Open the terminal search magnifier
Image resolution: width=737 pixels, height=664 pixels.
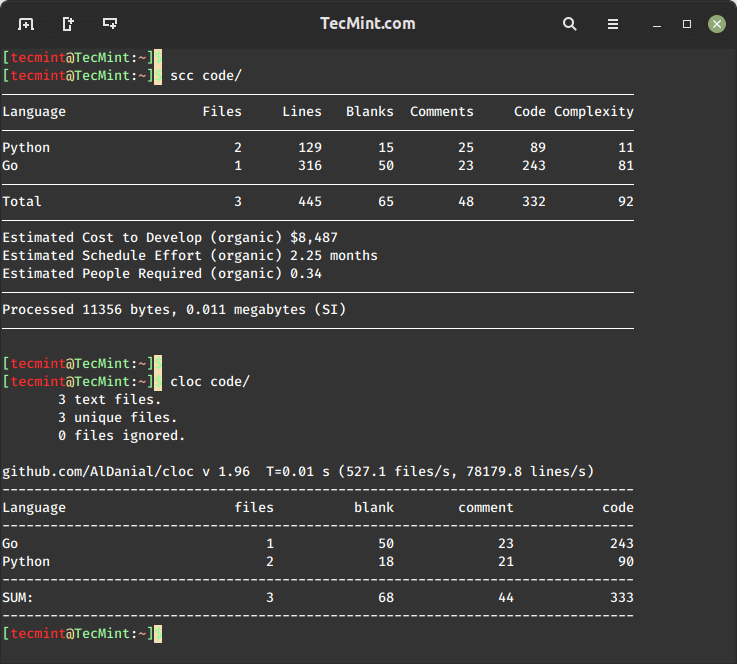pyautogui.click(x=569, y=23)
